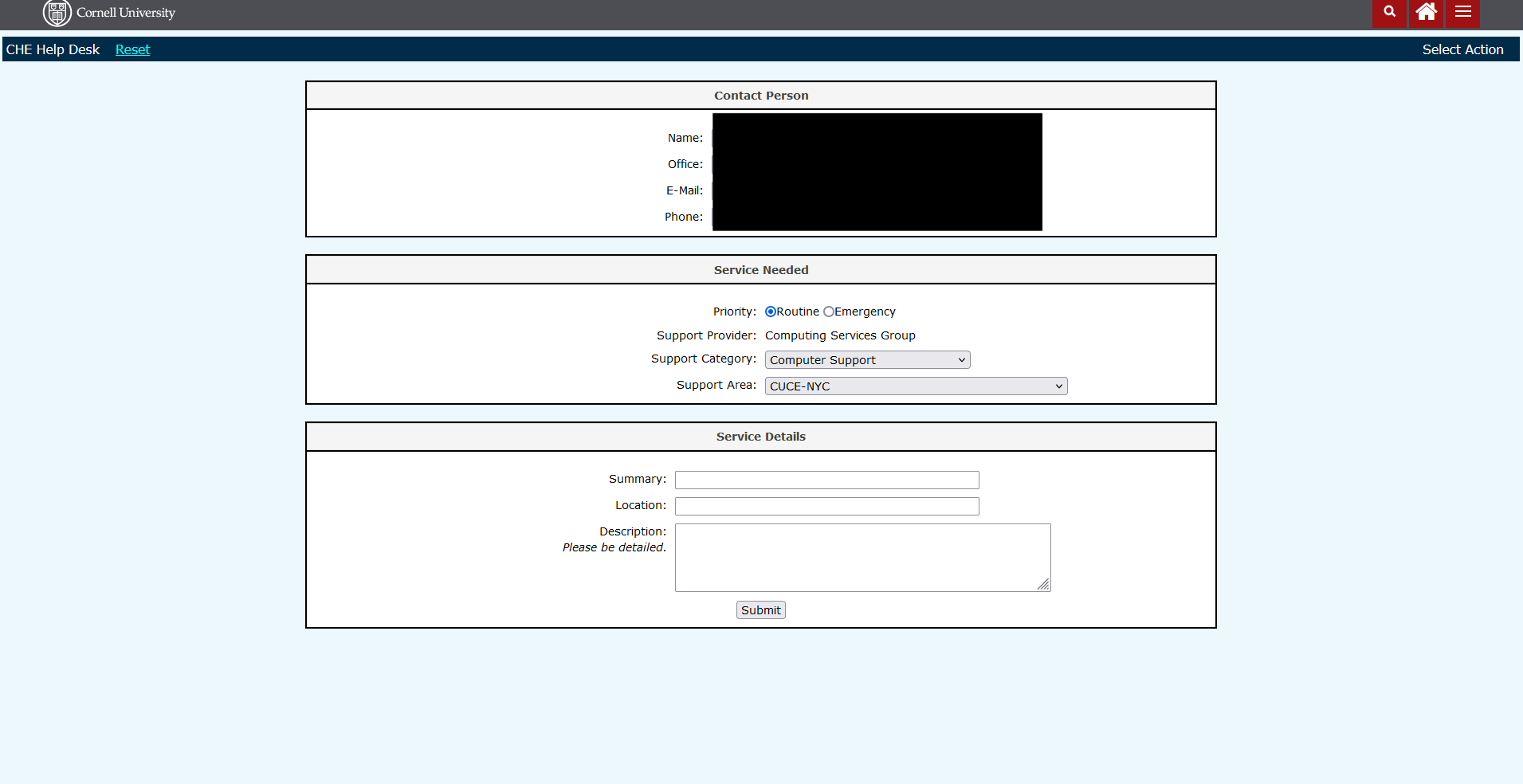This screenshot has width=1523, height=784.
Task: Click the Cornell University seal logo
Action: (x=57, y=12)
